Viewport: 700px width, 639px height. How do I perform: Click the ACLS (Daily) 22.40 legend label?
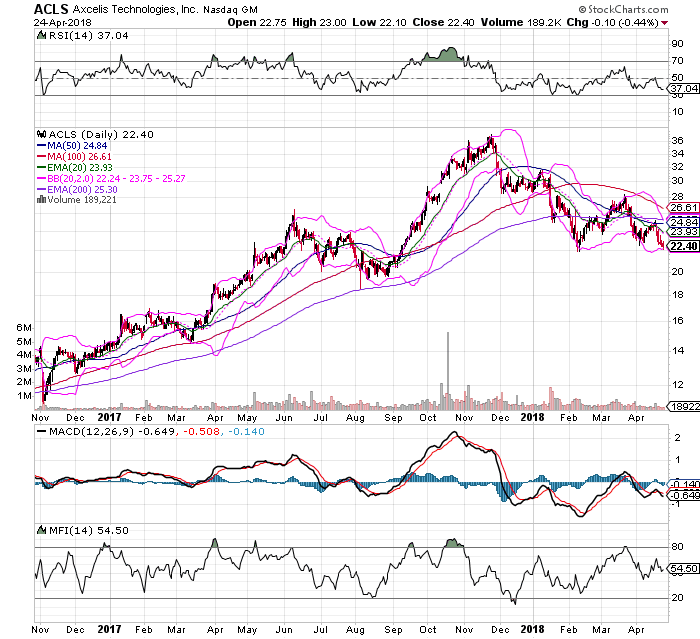tap(101, 134)
